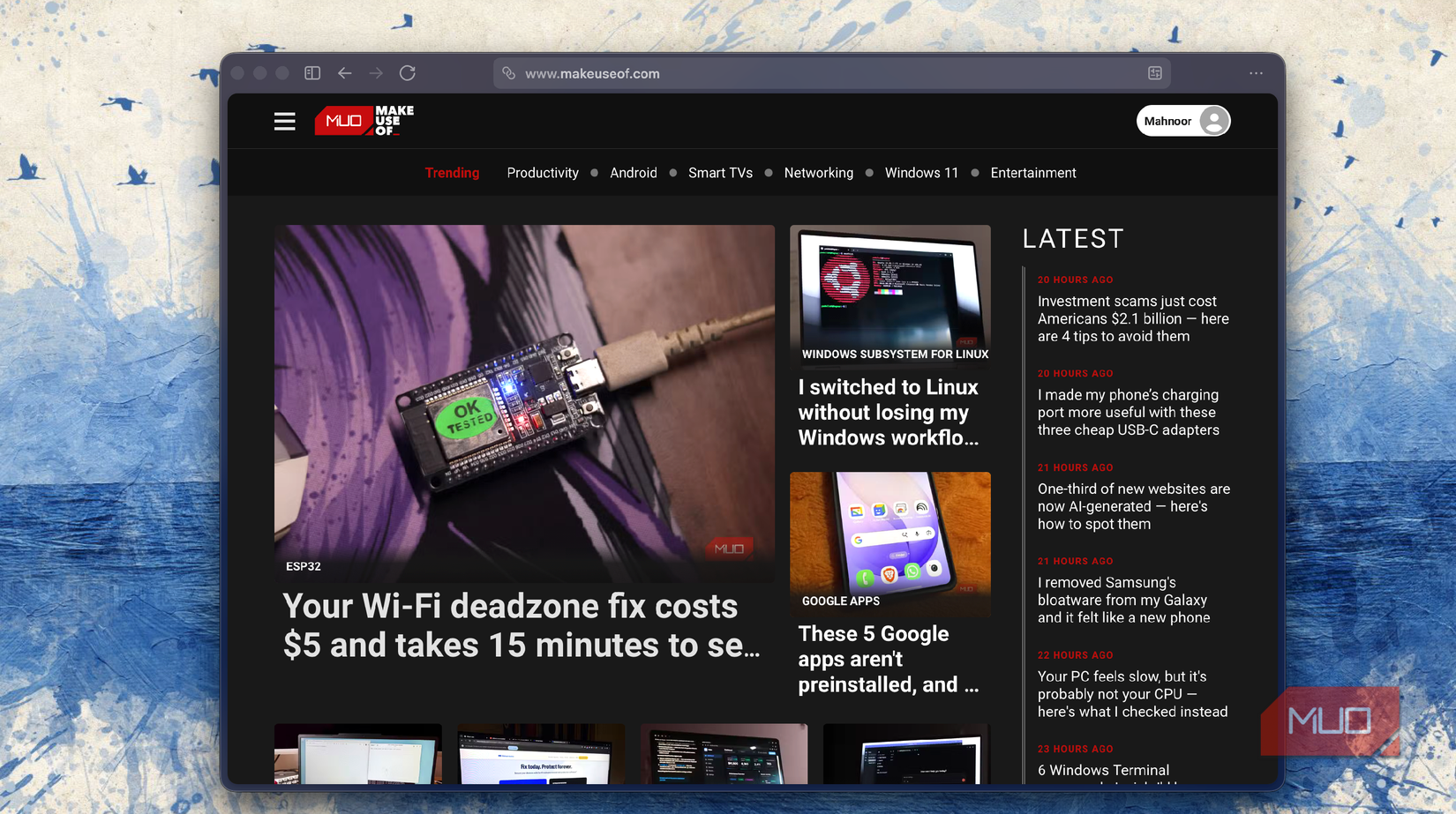Image resolution: width=1456 pixels, height=814 pixels.
Task: Select the Productivity navigation tab
Action: coord(542,173)
